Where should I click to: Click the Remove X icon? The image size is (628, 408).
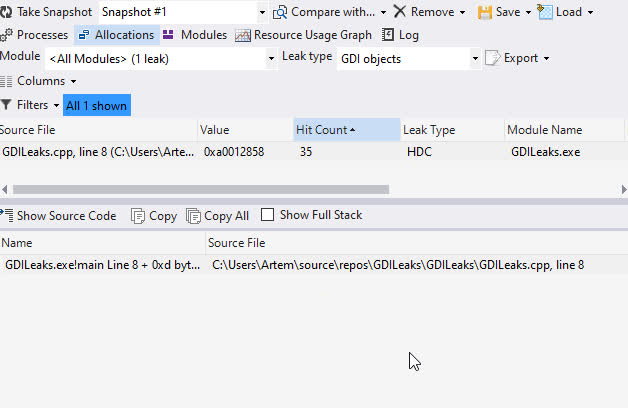click(x=400, y=12)
